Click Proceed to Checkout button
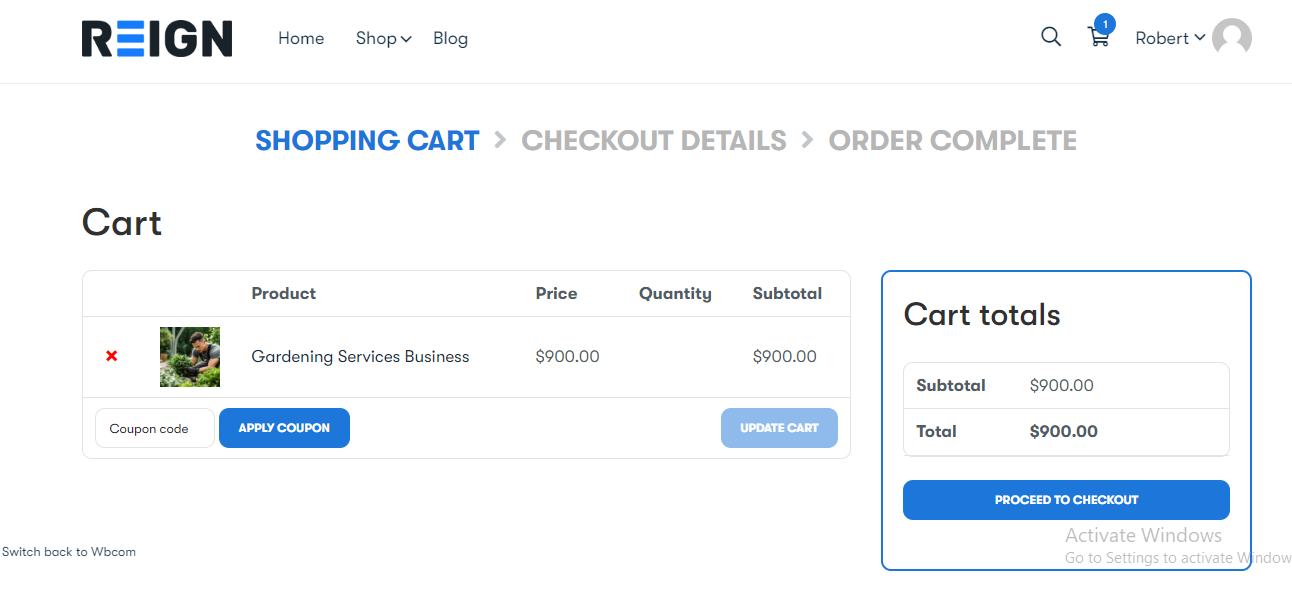Viewport: 1292px width, 596px height. 1066,500
